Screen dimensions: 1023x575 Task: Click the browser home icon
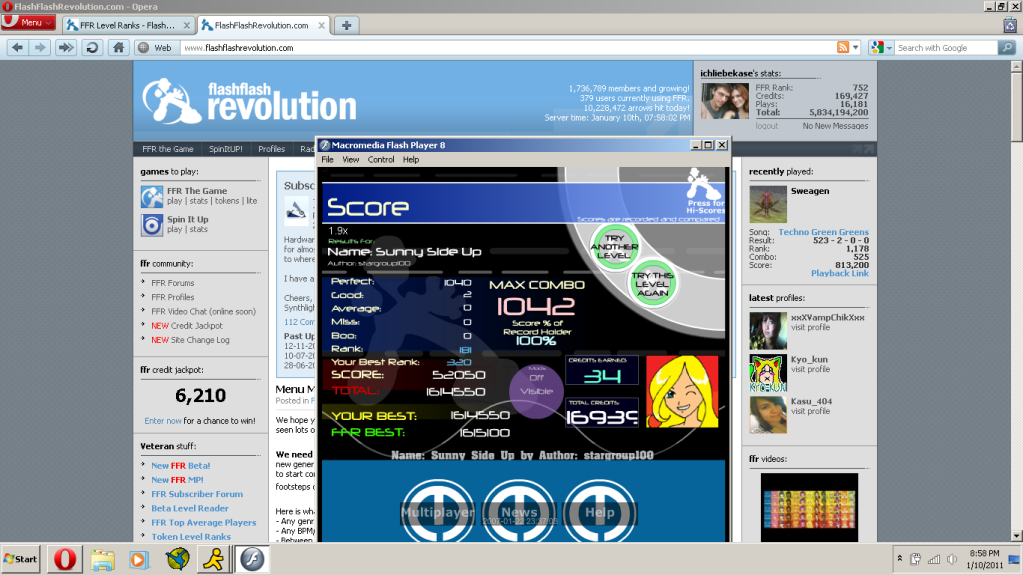pyautogui.click(x=118, y=47)
